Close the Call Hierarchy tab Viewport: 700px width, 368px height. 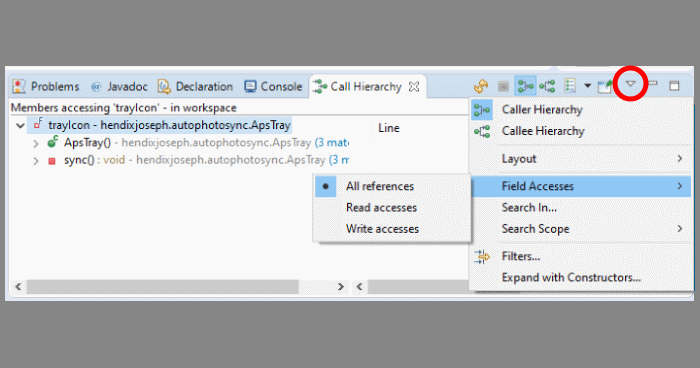pos(414,87)
